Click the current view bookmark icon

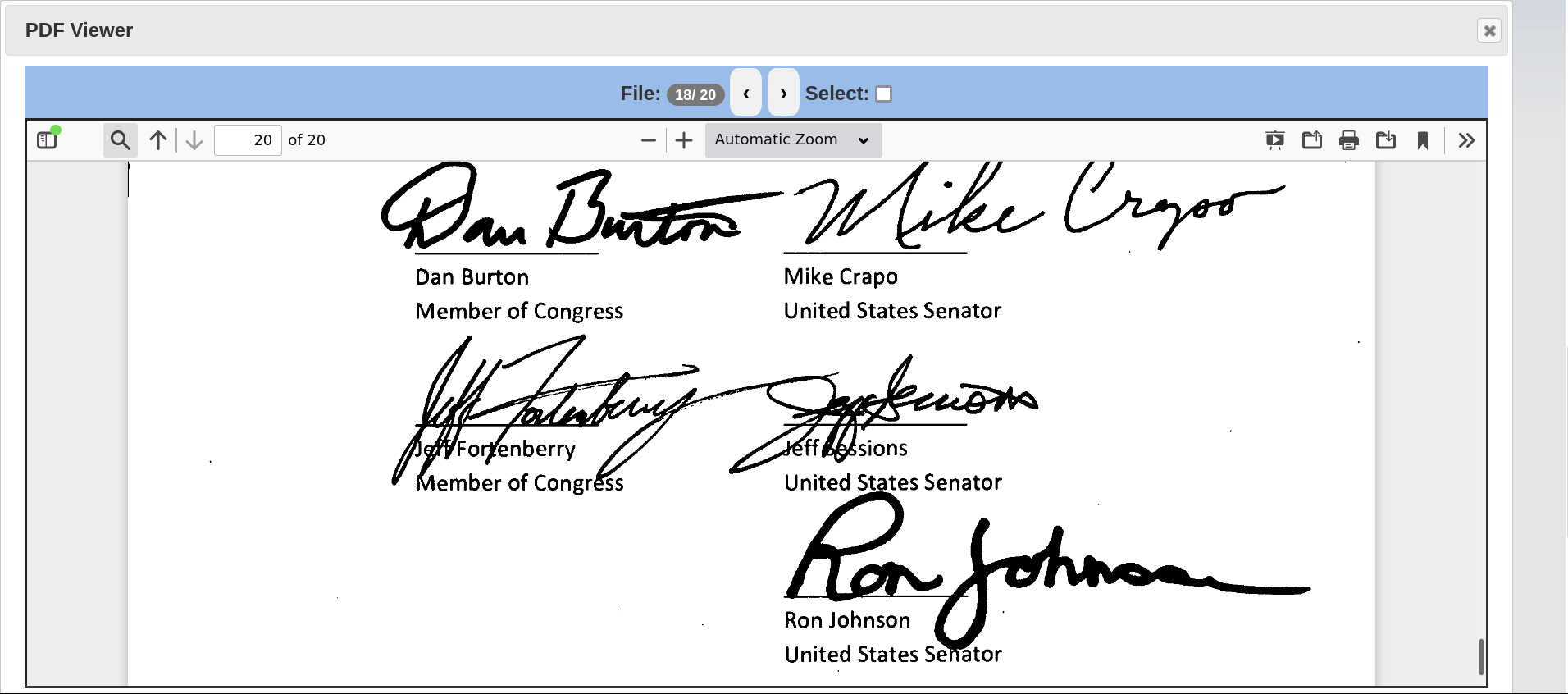tap(1423, 140)
